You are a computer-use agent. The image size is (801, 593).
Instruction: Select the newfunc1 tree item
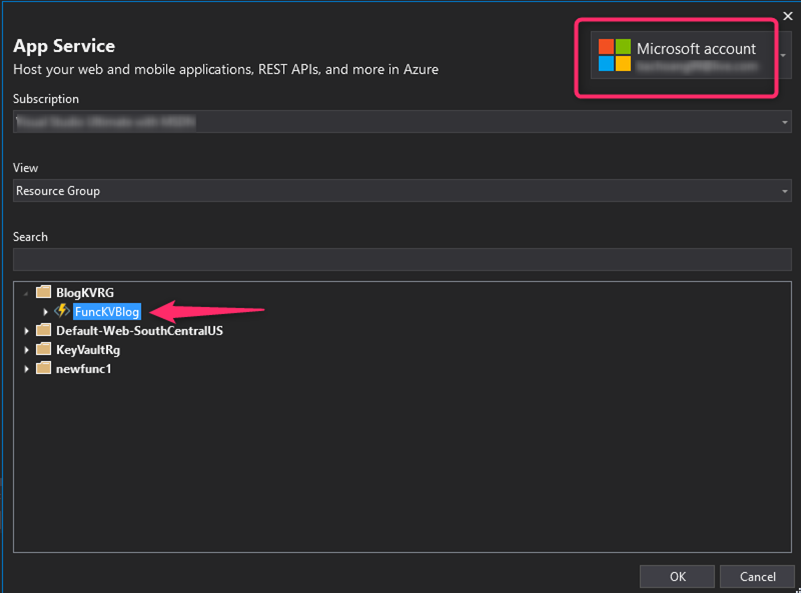tap(83, 369)
